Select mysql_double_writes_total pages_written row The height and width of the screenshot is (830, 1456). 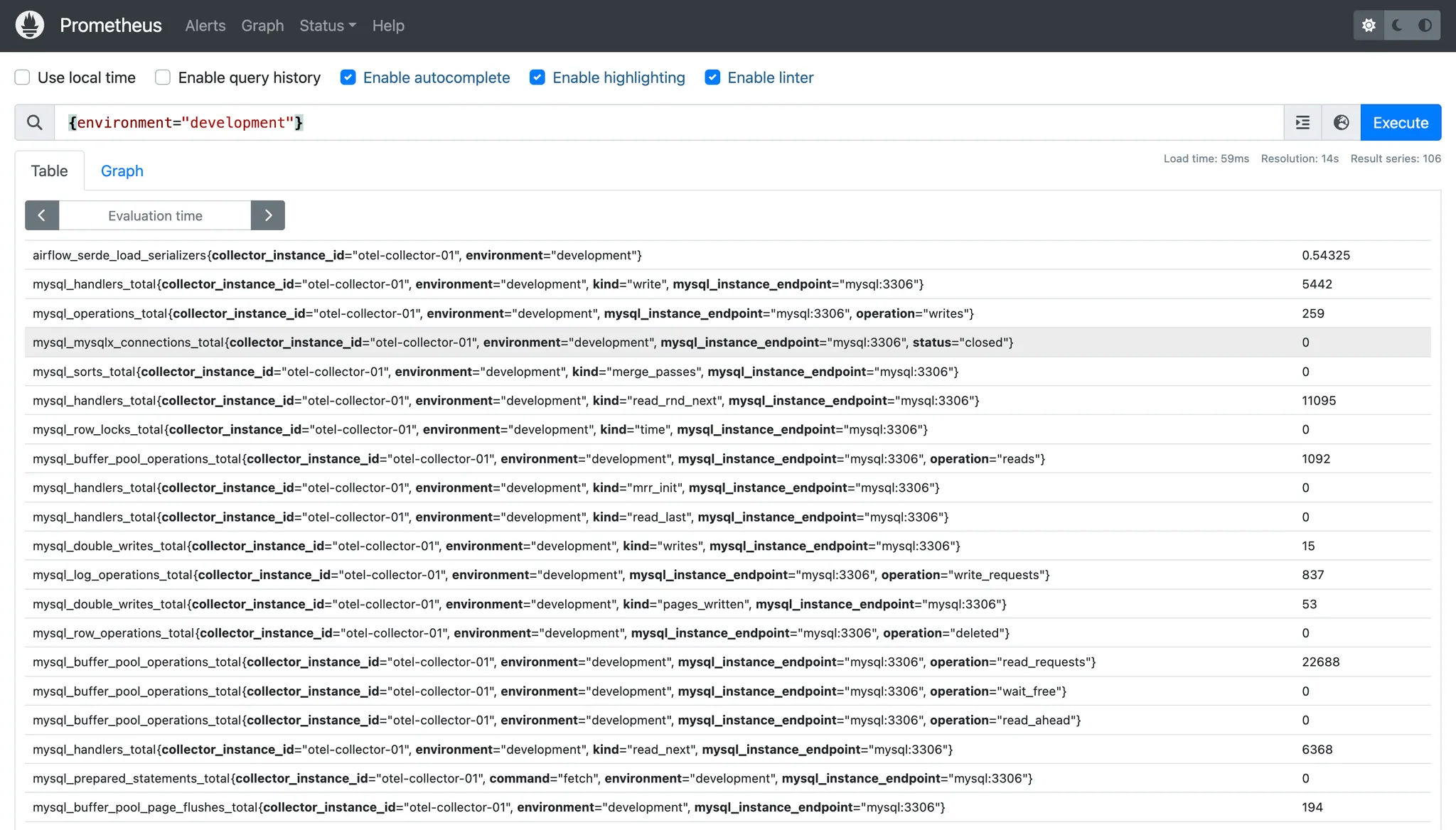tap(728, 604)
